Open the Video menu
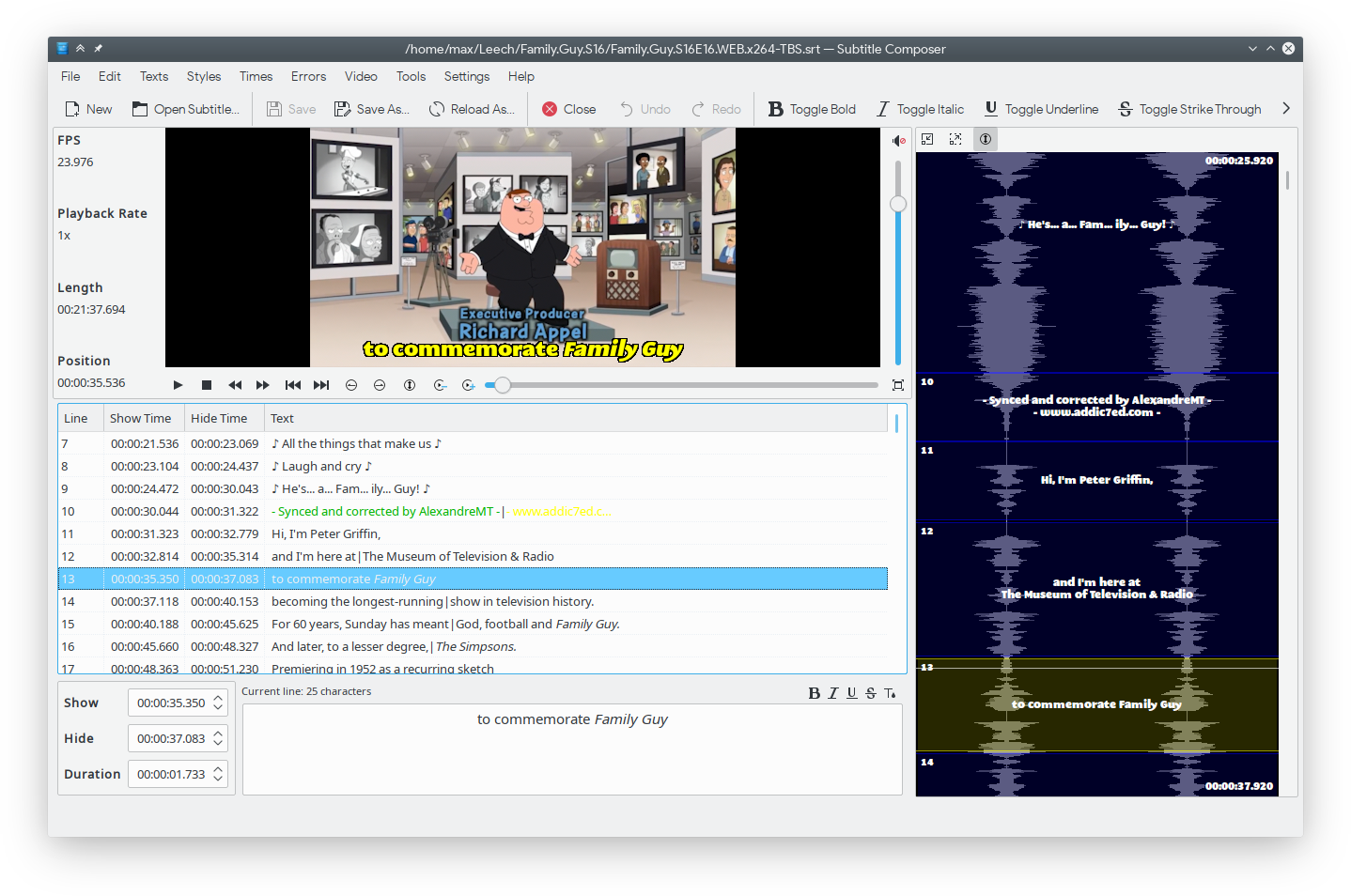This screenshot has height=896, width=1351. tap(361, 76)
